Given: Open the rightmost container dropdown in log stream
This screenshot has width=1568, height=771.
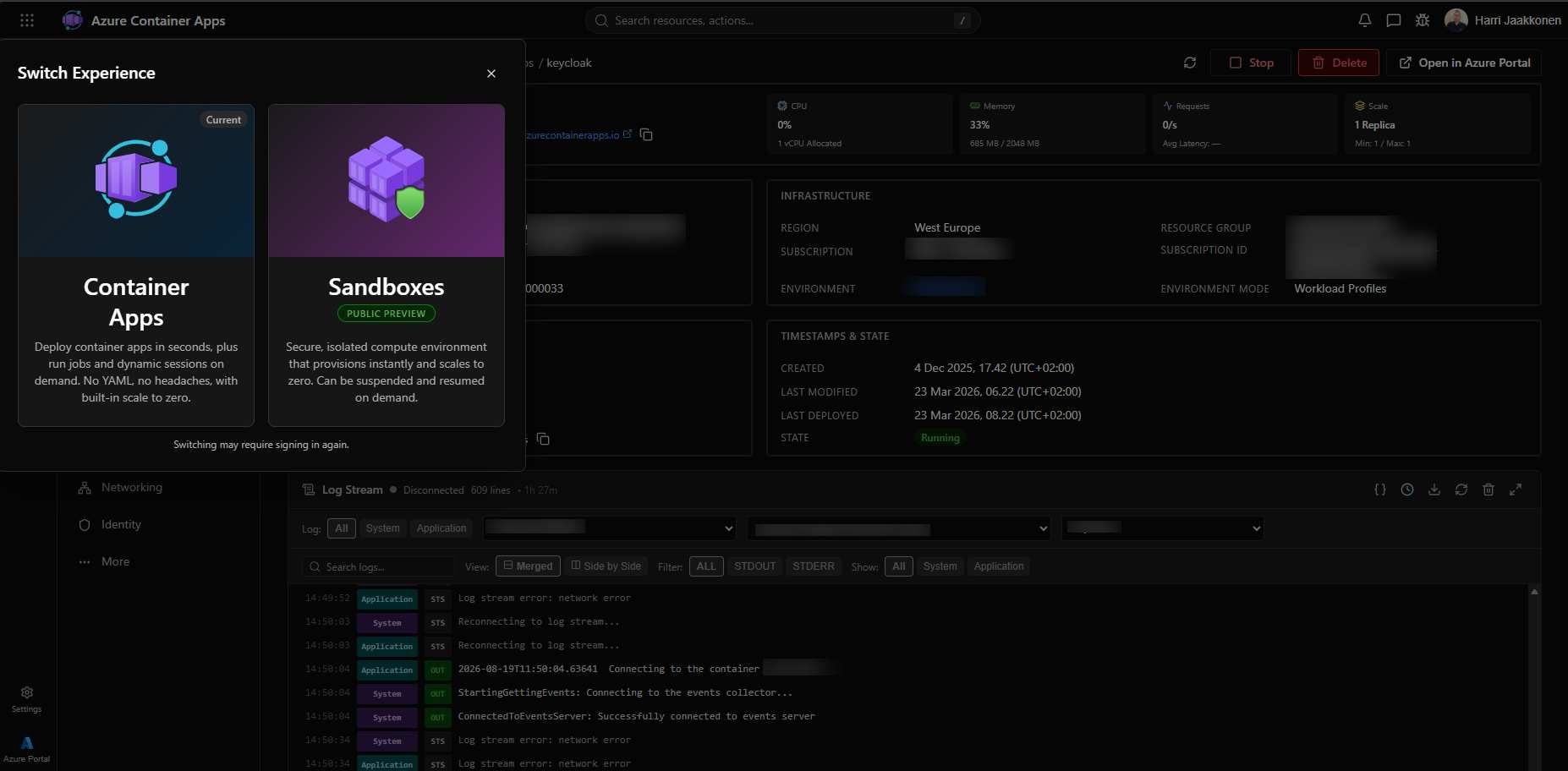Looking at the screenshot, I should coord(1163,528).
